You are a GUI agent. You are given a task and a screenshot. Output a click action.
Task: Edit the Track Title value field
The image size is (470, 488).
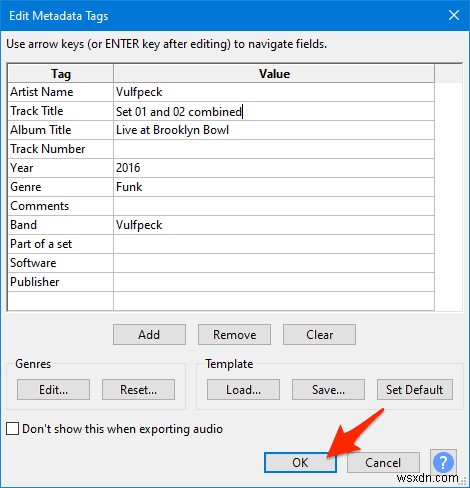pos(274,111)
